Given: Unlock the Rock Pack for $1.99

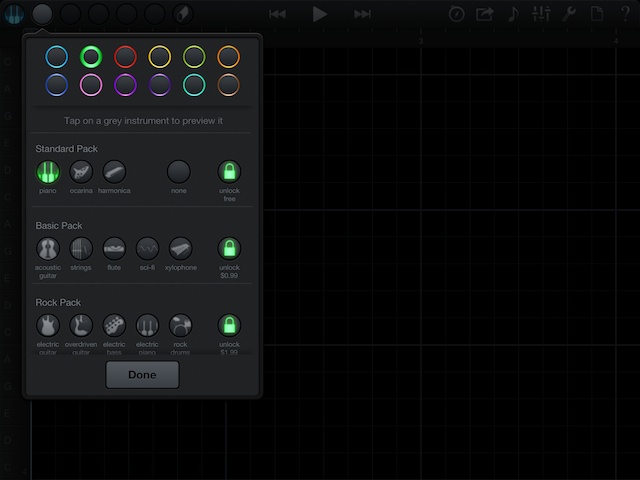Looking at the screenshot, I should tap(229, 325).
